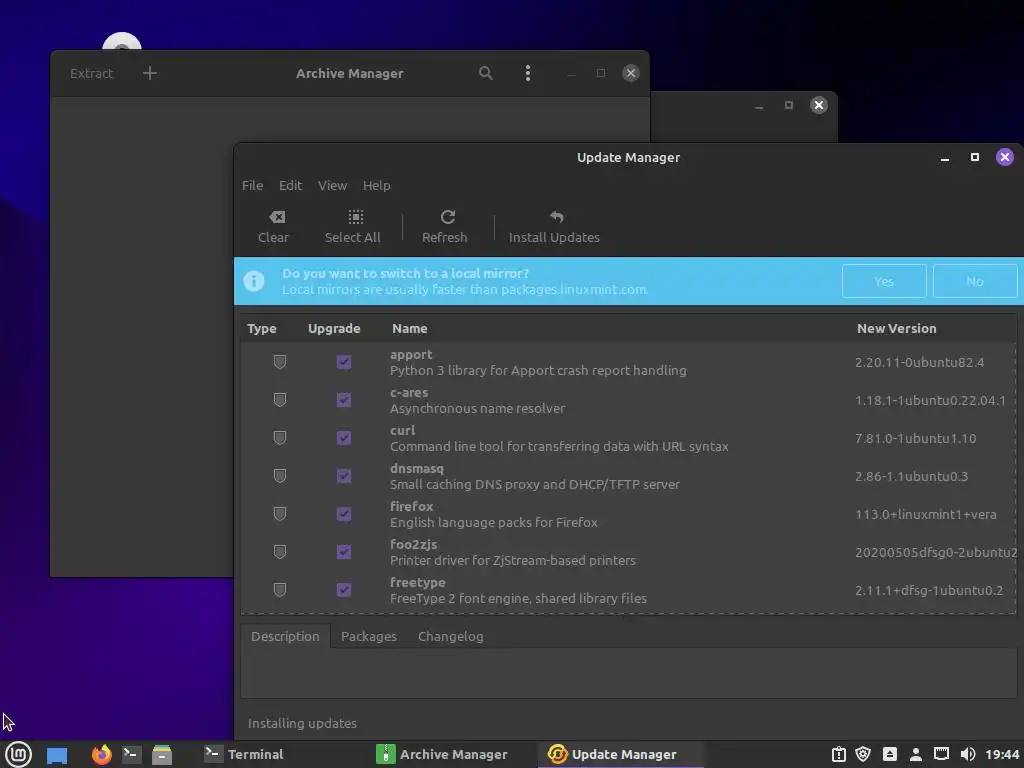1024x768 pixels.
Task: Click the plus icon in Archive Manager
Action: [x=150, y=72]
